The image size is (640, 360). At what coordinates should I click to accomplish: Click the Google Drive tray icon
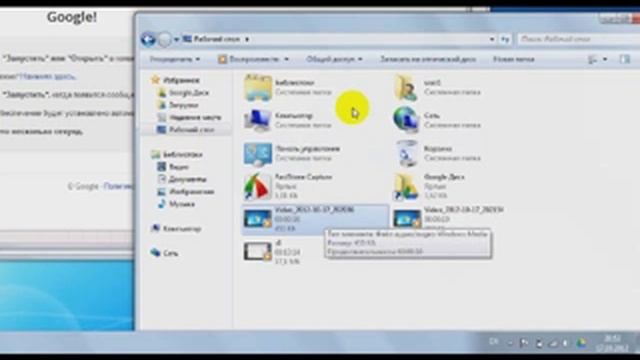pos(581,343)
